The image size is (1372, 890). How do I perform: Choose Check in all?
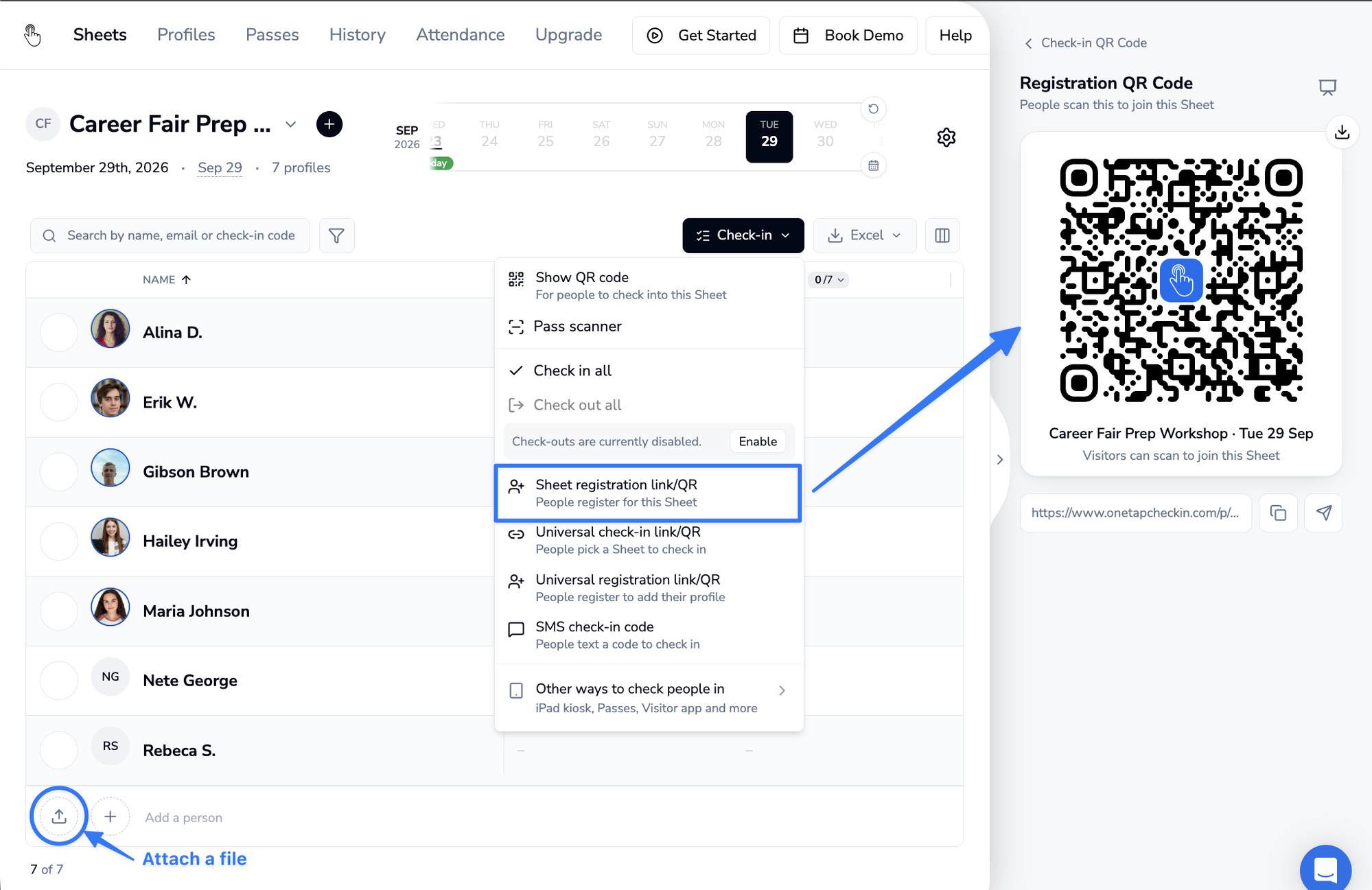[x=649, y=371]
